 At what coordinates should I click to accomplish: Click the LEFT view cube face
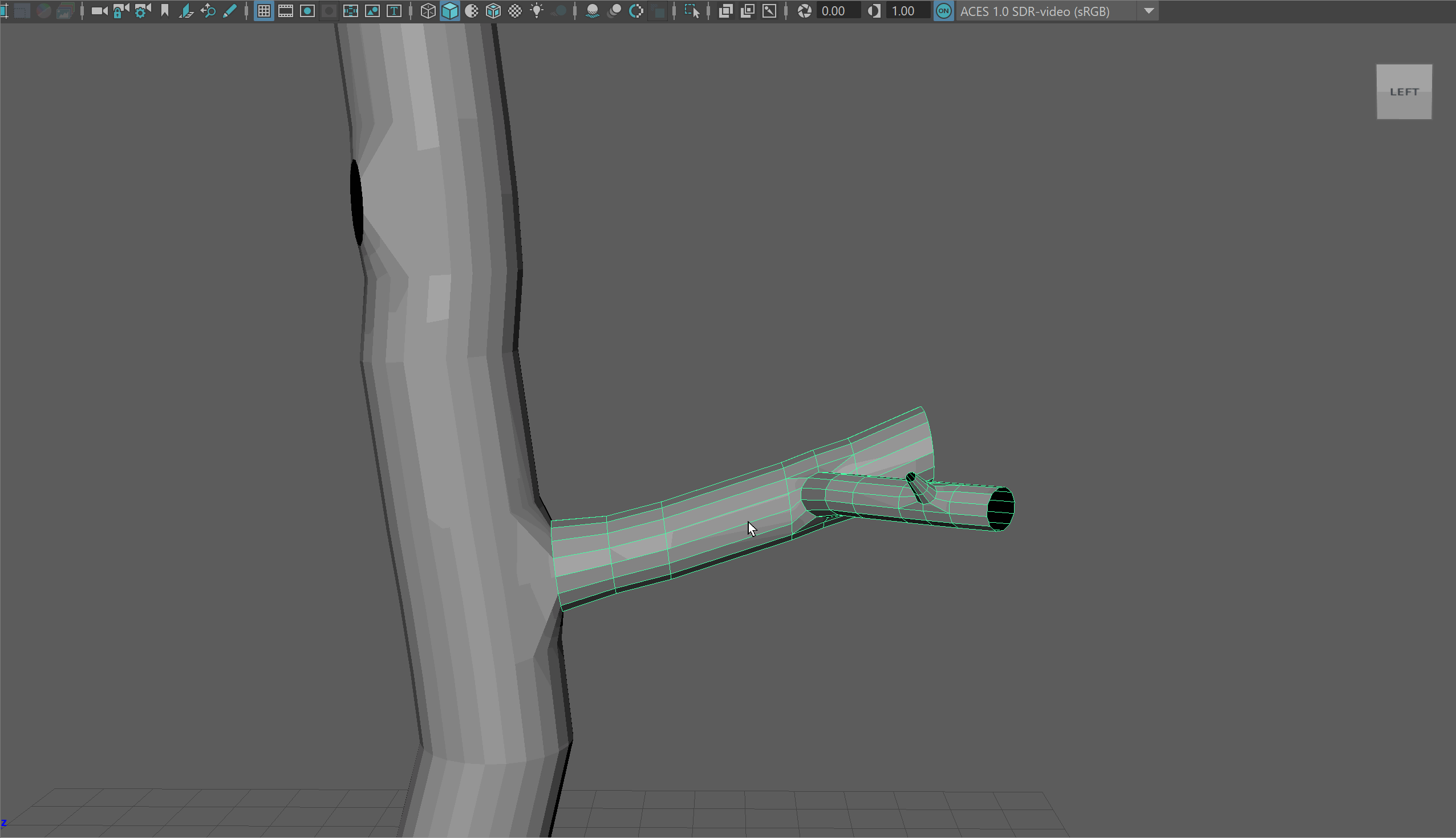pyautogui.click(x=1404, y=92)
